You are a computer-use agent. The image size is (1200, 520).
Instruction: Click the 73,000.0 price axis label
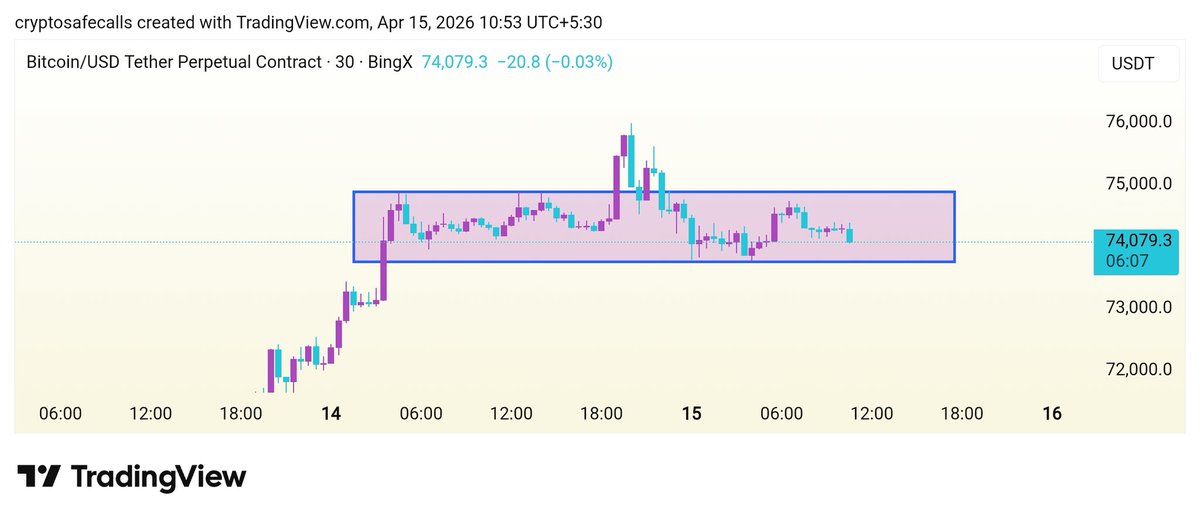point(1138,307)
